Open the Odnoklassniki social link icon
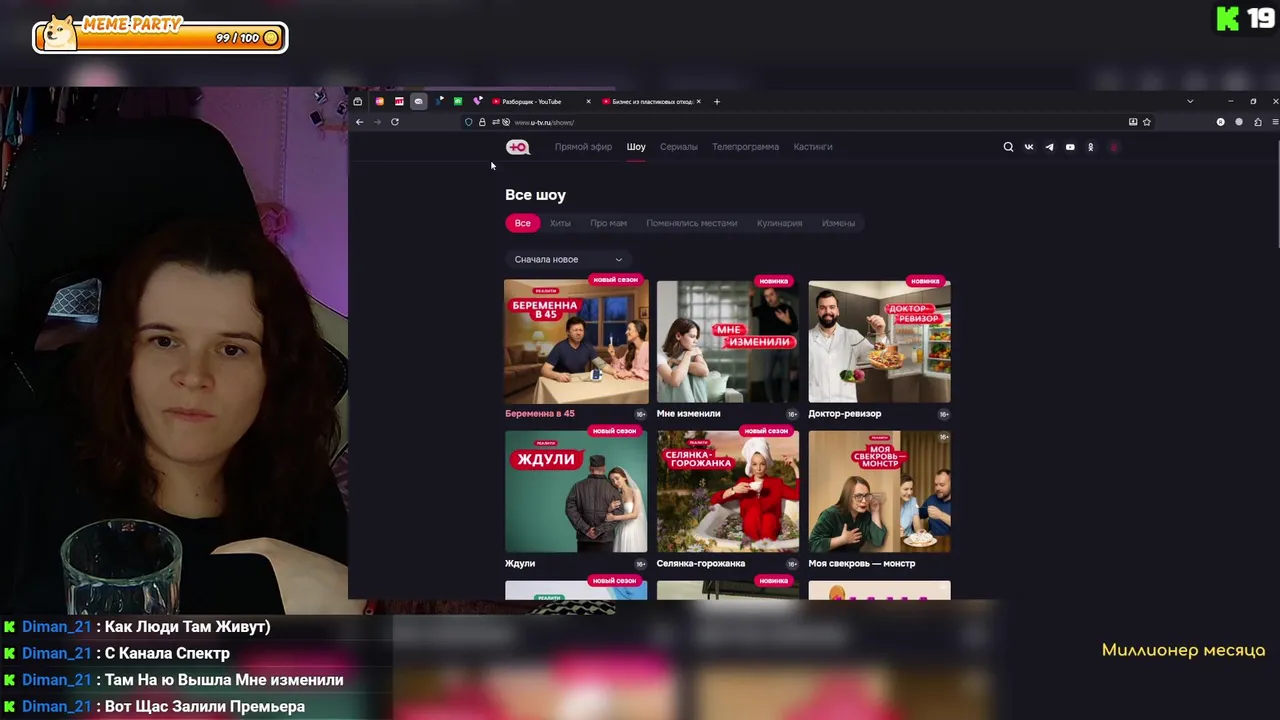1280x720 pixels. click(x=1090, y=147)
